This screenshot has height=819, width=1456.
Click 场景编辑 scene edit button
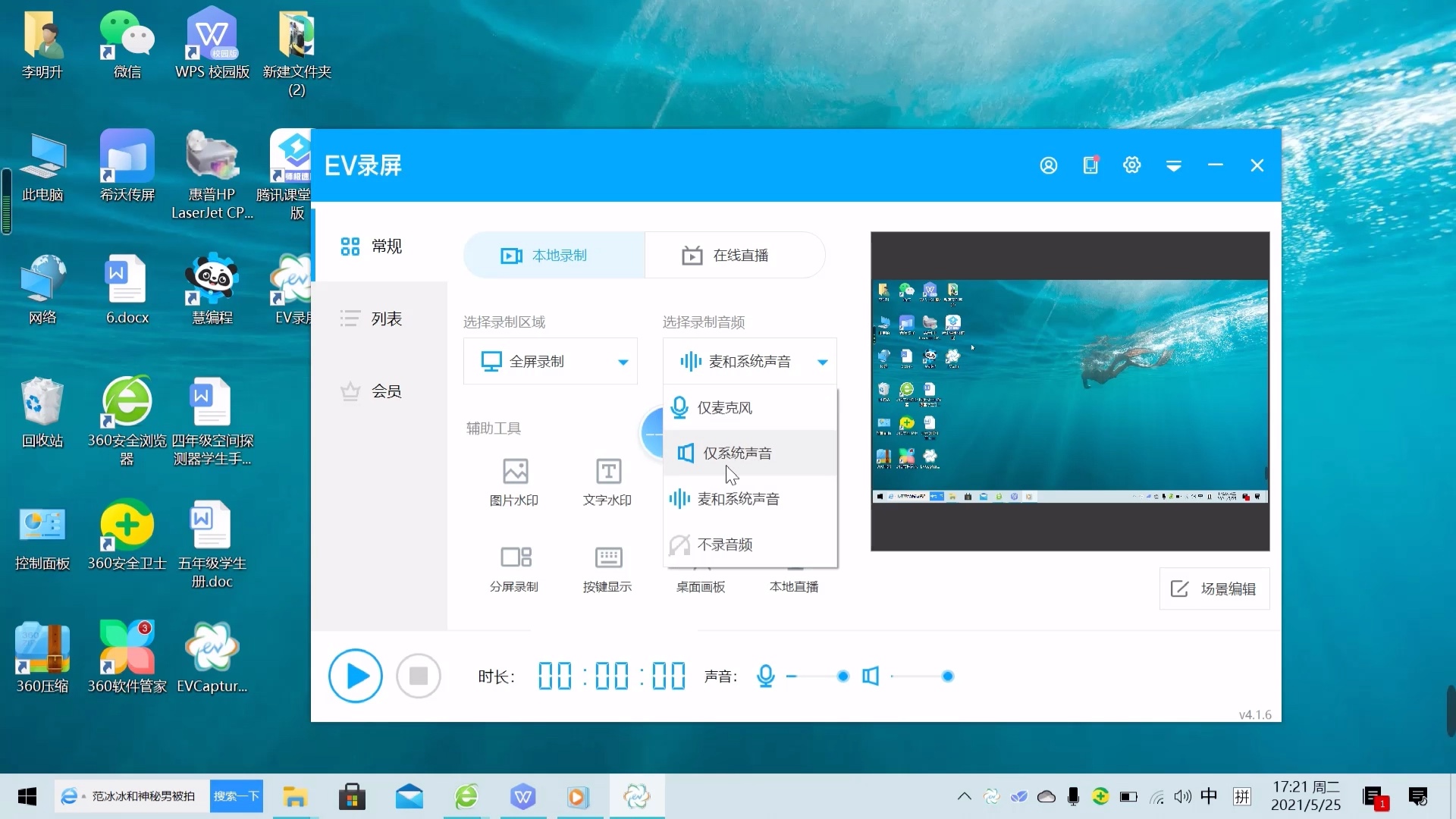click(1214, 588)
